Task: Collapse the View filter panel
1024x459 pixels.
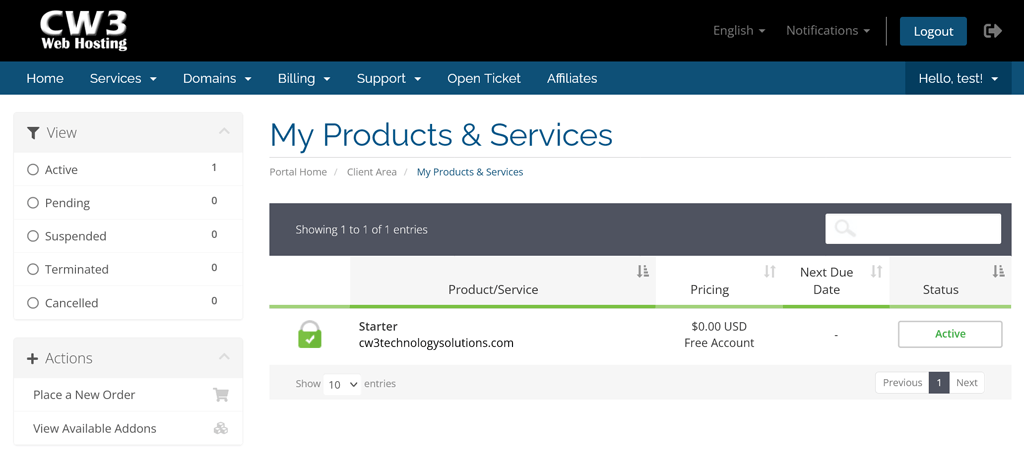Action: tap(224, 132)
